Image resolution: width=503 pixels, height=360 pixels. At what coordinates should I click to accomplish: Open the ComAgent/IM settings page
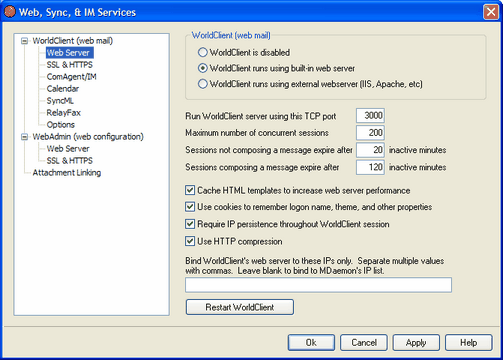tap(71, 77)
